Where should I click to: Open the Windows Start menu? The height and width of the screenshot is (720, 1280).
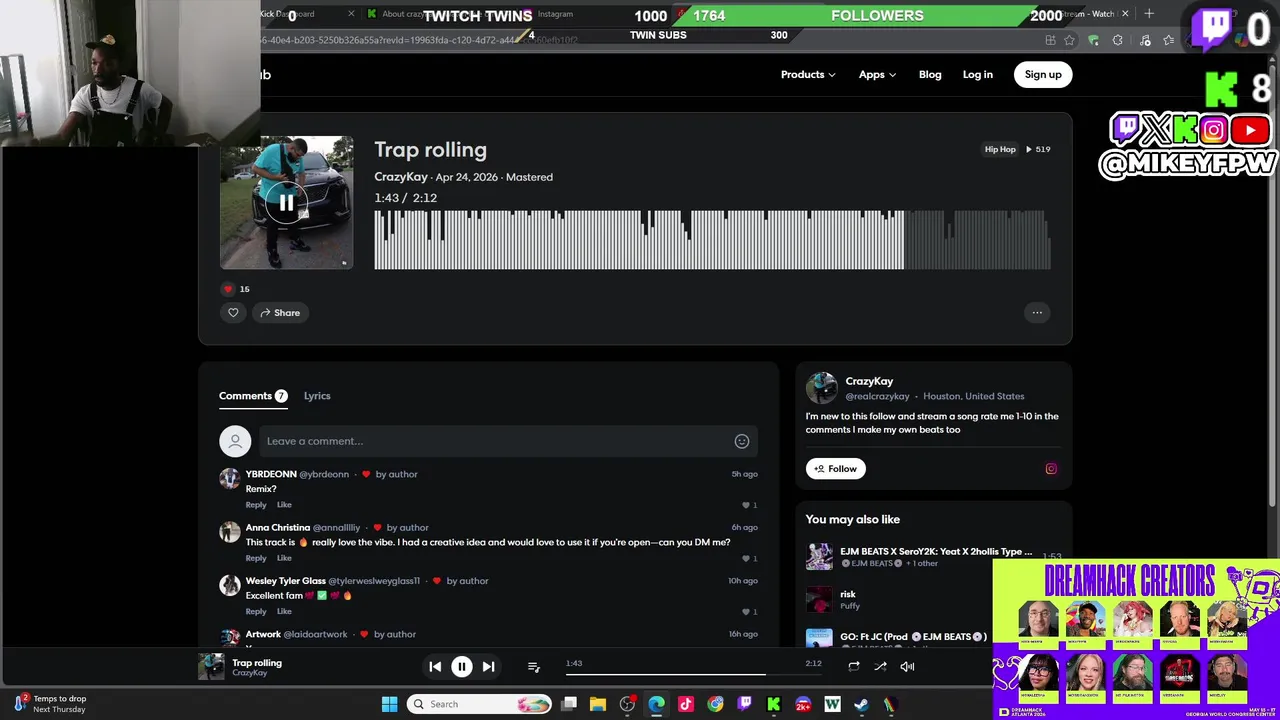pos(389,704)
